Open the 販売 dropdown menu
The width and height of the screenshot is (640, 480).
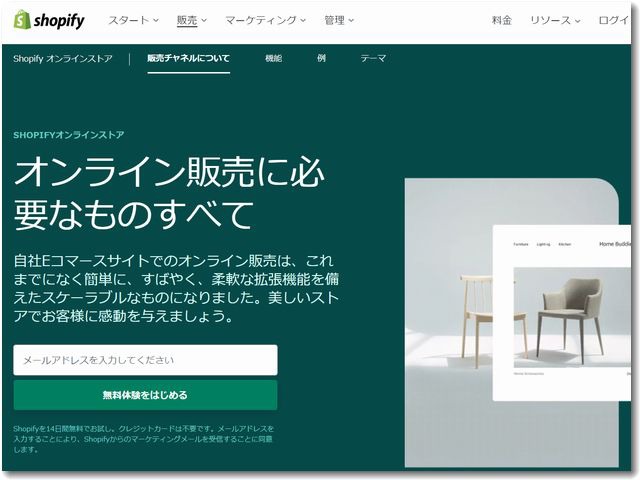click(191, 20)
